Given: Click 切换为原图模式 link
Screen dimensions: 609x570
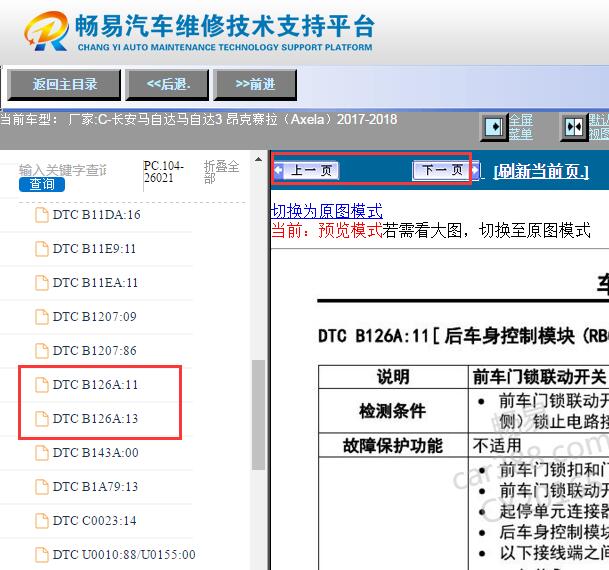Looking at the screenshot, I should [x=327, y=211].
